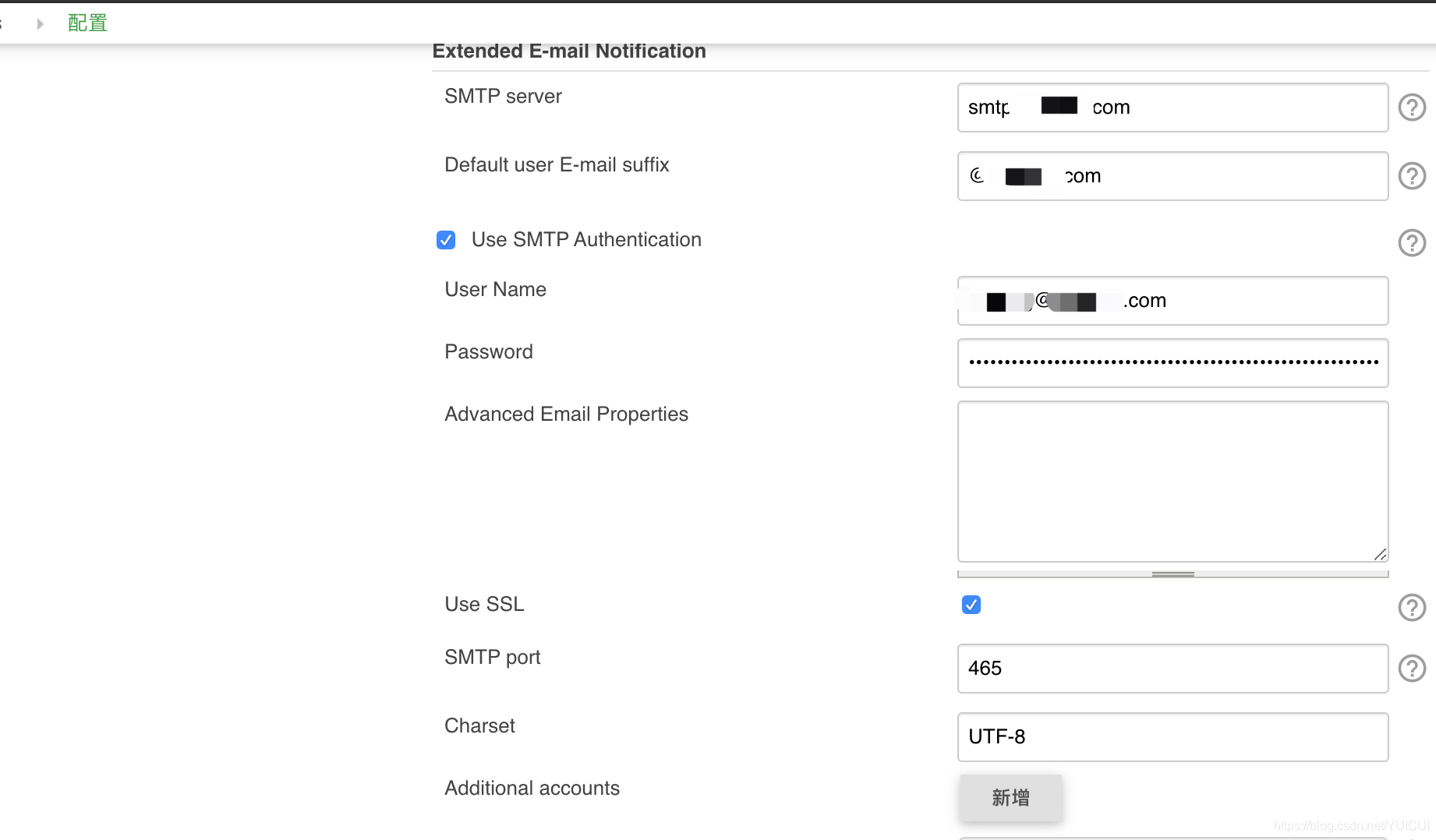Open help for Use SSL option
This screenshot has height=840, width=1436.
tap(1412, 608)
